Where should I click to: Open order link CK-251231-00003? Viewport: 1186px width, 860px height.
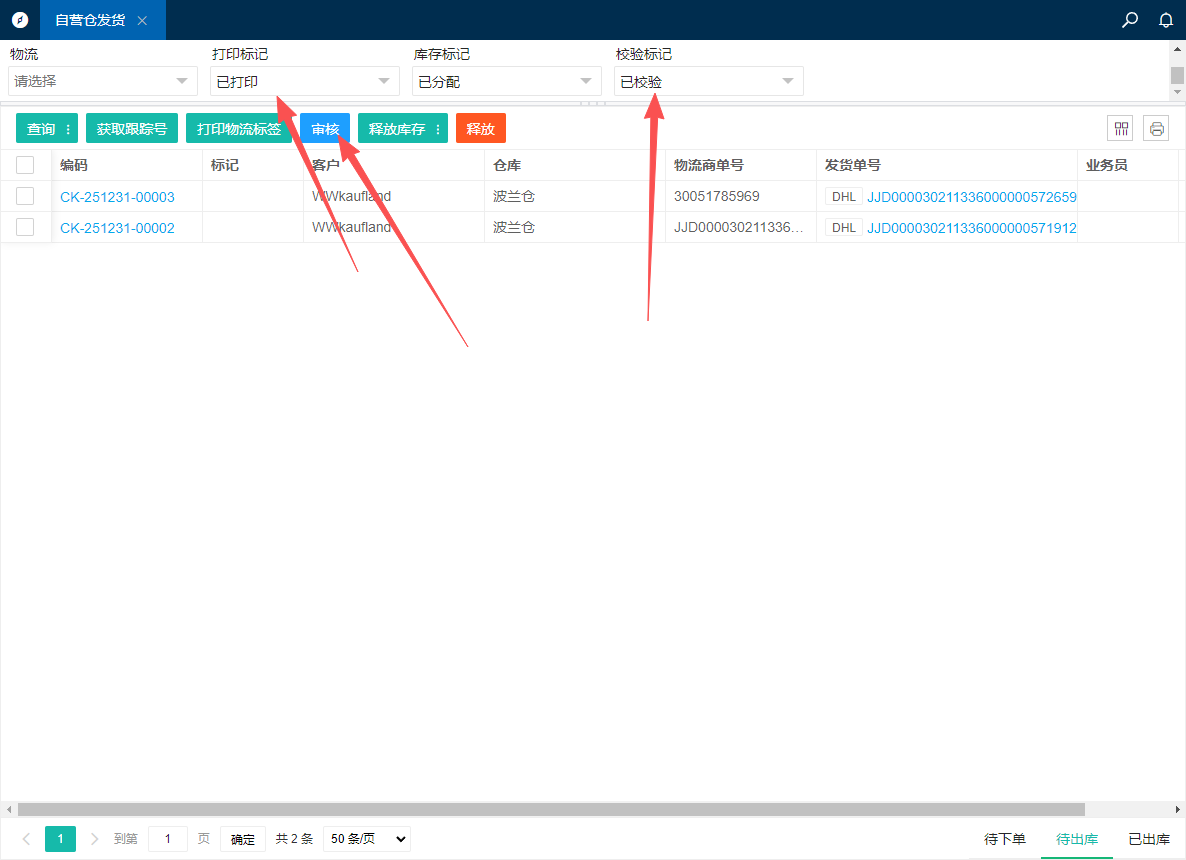tap(117, 197)
